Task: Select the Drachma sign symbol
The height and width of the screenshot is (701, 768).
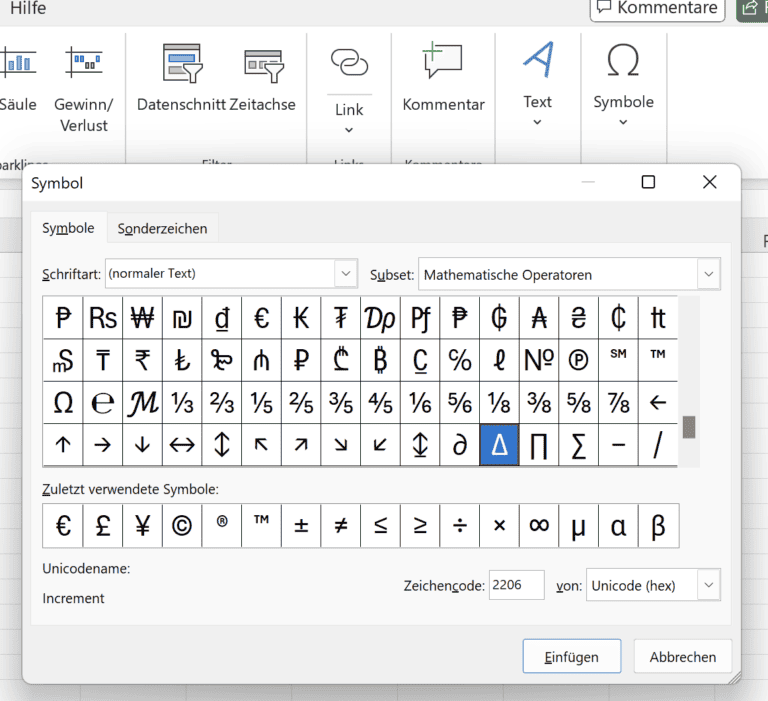Action: (380, 318)
